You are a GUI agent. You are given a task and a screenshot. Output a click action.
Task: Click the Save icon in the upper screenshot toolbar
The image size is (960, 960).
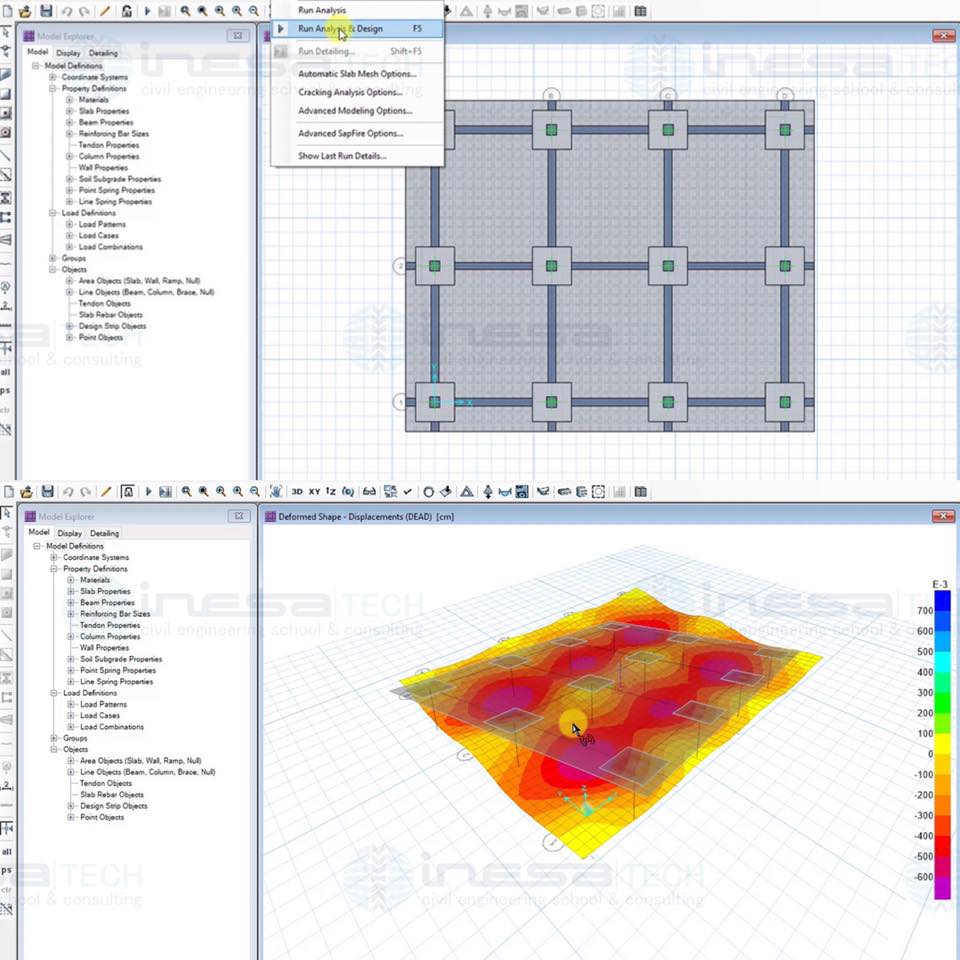click(47, 11)
